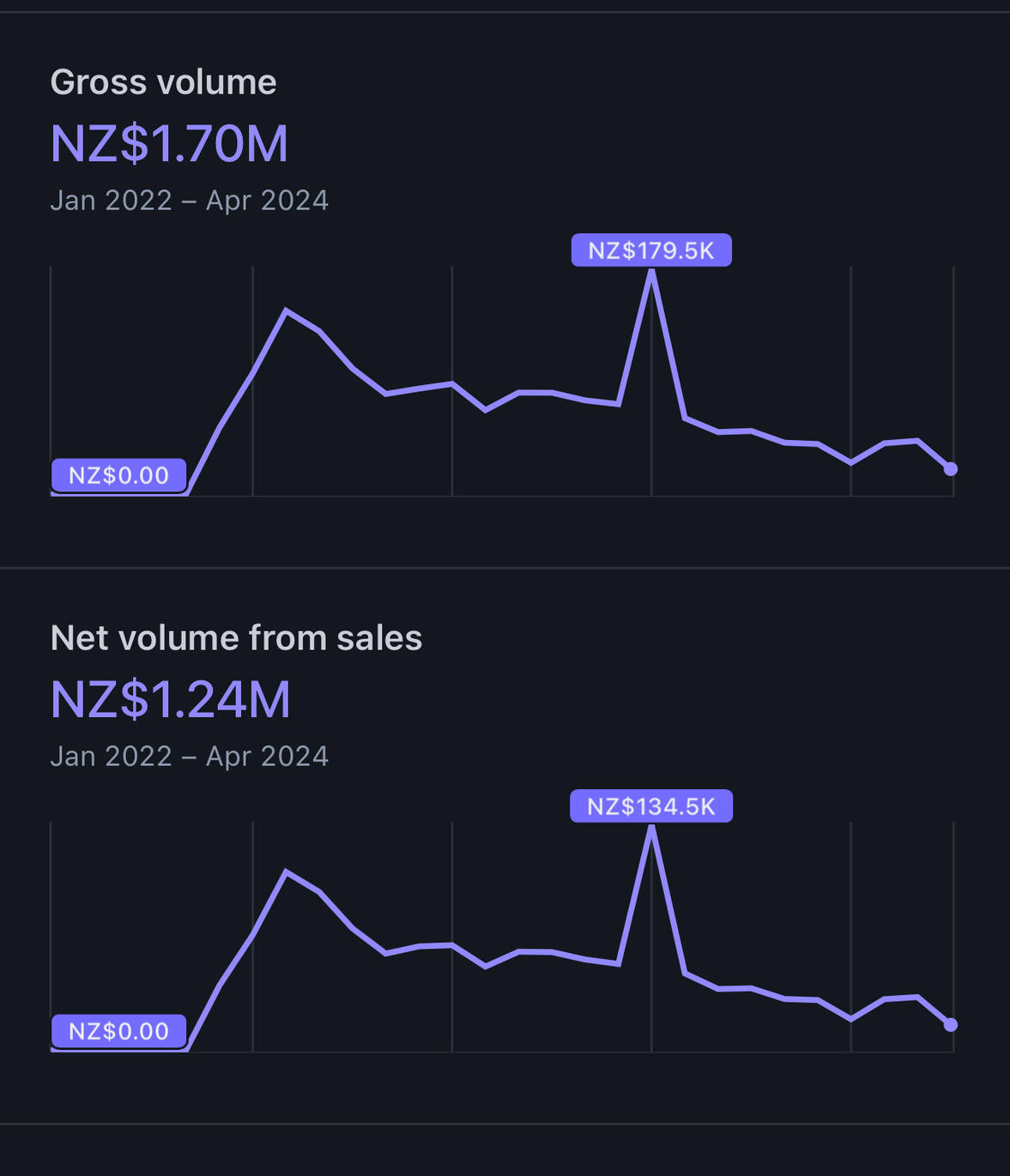
Task: Select the first early peak of Gross volume line
Action: click(x=286, y=310)
